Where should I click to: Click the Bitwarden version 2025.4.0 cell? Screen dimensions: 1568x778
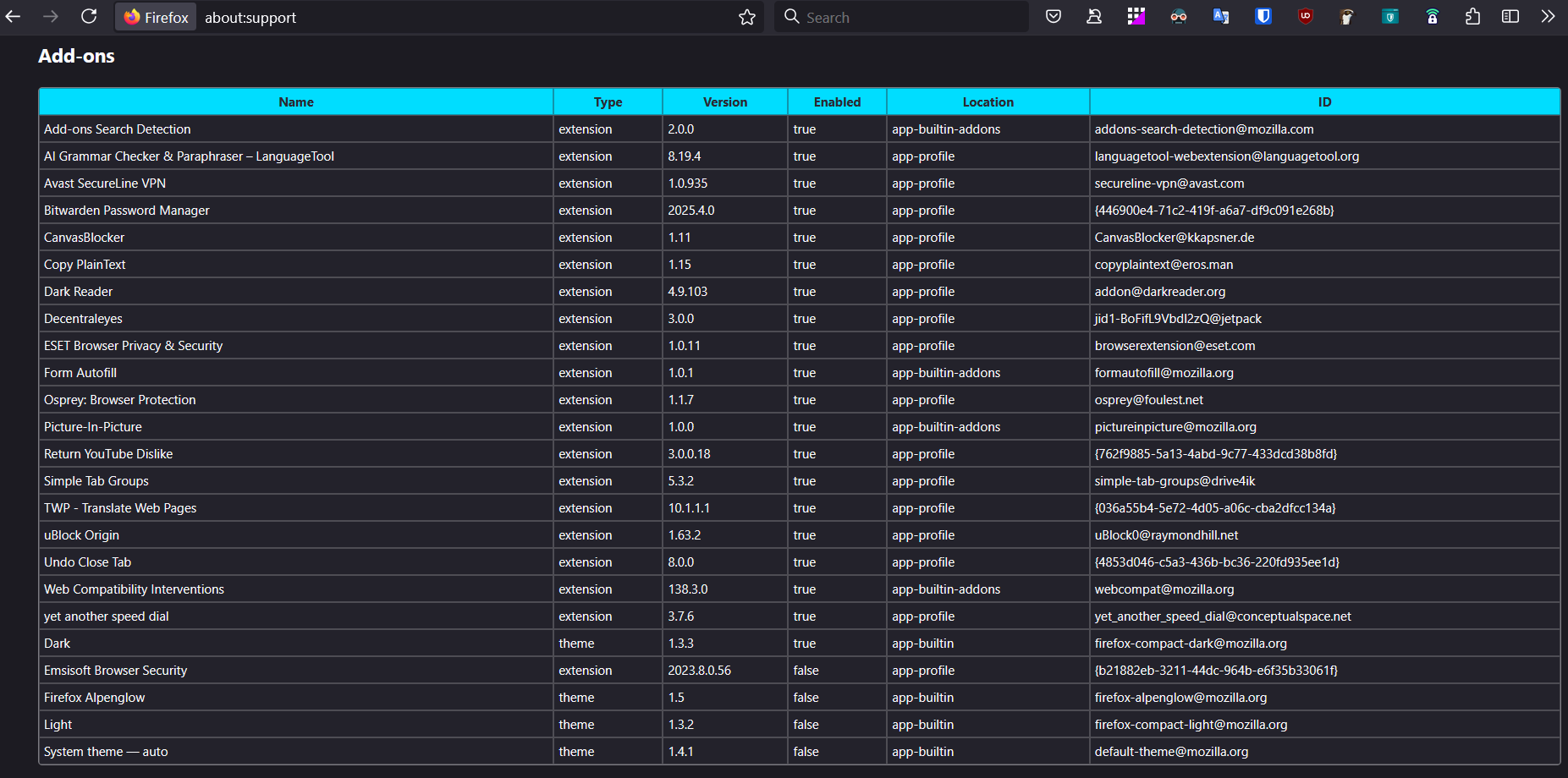(725, 210)
